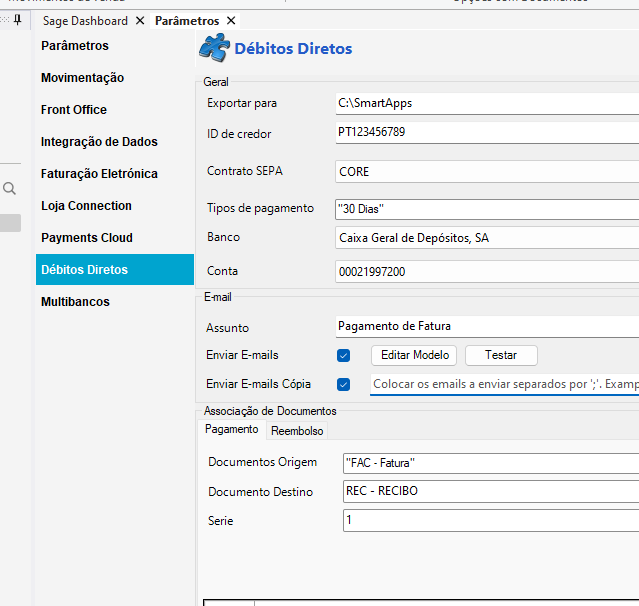The width and height of the screenshot is (639, 606).
Task: Click the Débitos Diretos page heading
Action: click(x=293, y=48)
